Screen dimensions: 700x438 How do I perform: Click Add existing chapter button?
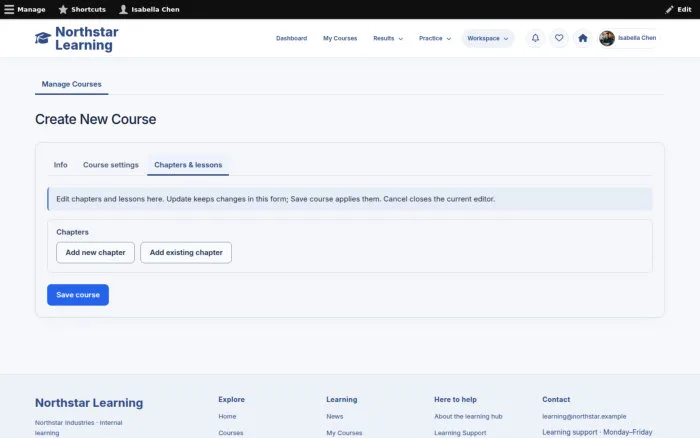point(186,253)
